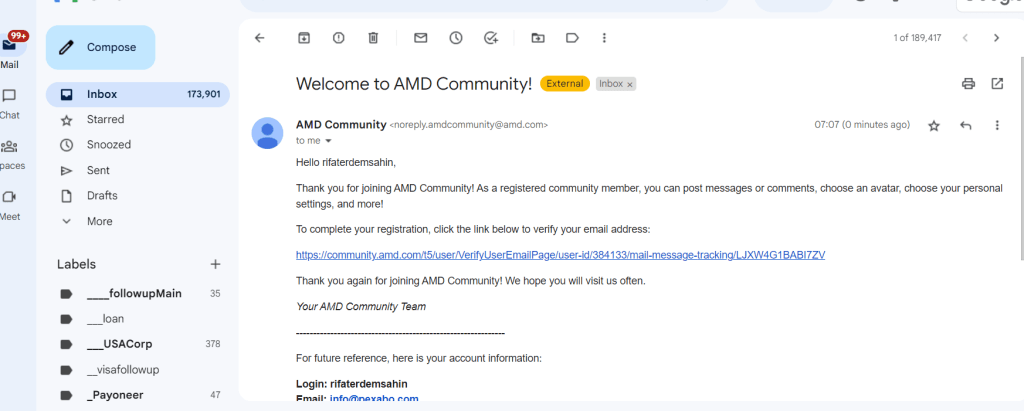Go back to the inbox list arrow
The image size is (1024, 411).
[x=259, y=38]
